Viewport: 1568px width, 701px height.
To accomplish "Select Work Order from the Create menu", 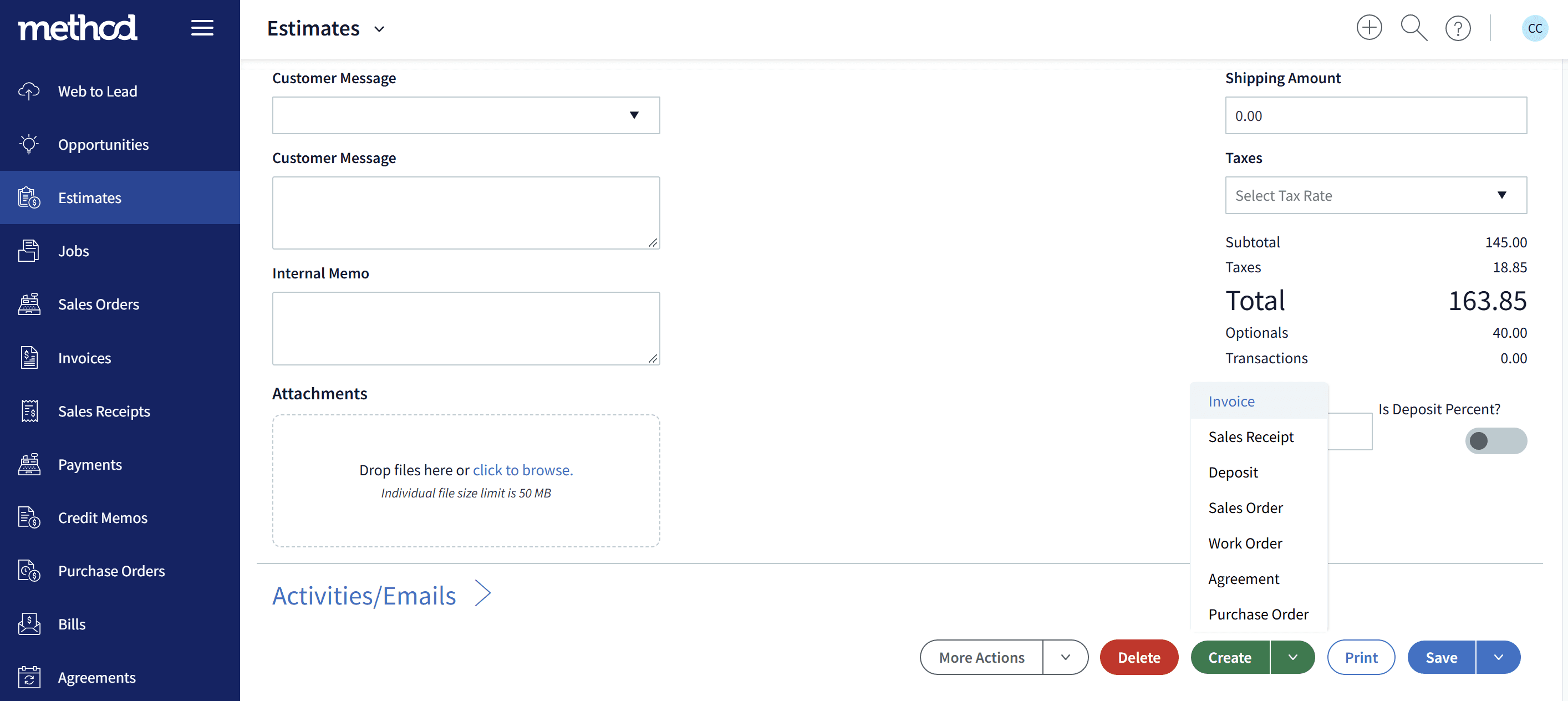I will (1258, 543).
